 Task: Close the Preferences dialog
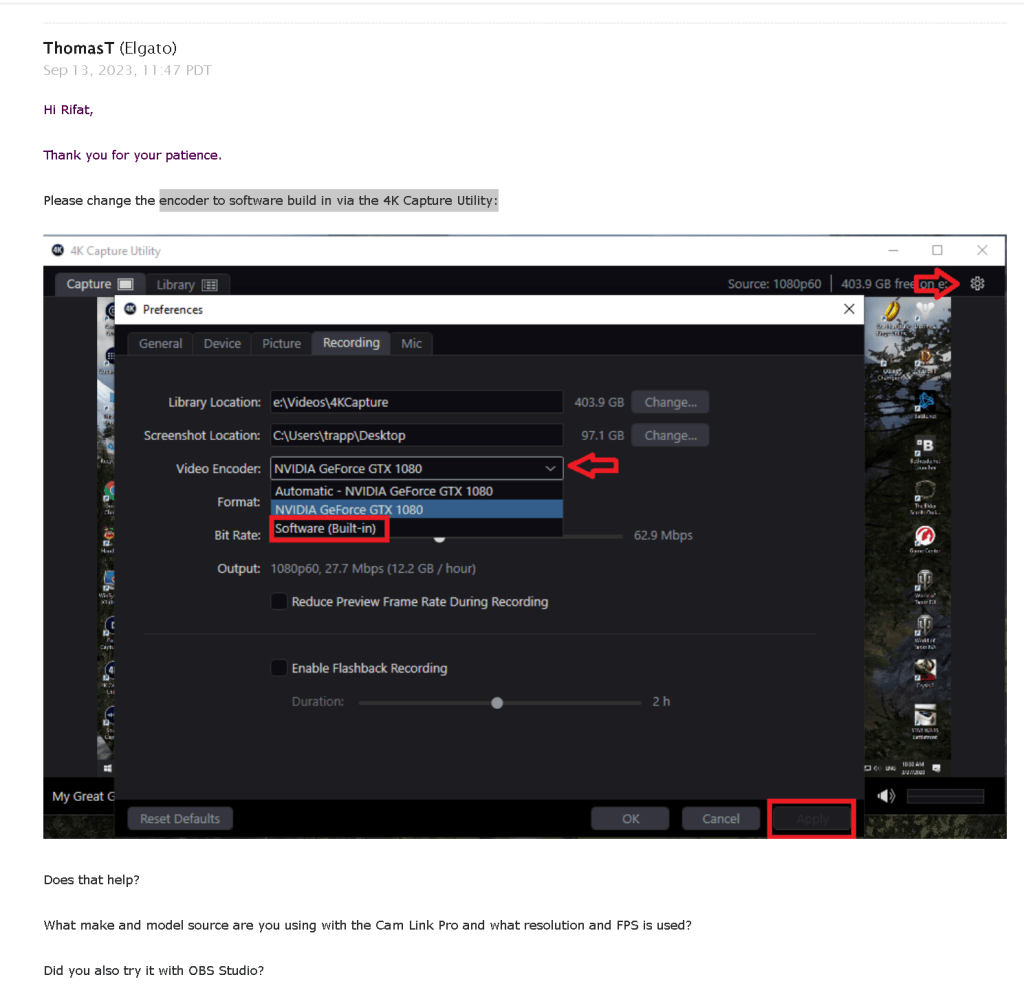tap(848, 309)
